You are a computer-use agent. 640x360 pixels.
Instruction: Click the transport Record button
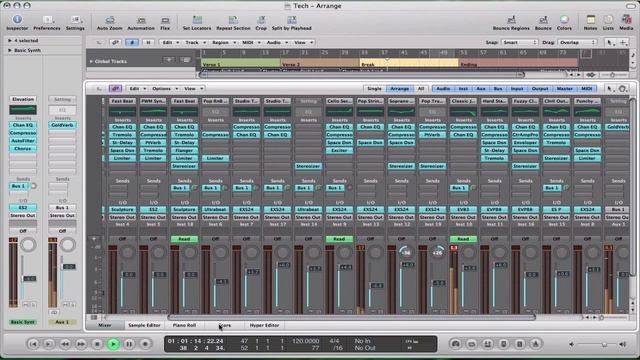(145, 344)
